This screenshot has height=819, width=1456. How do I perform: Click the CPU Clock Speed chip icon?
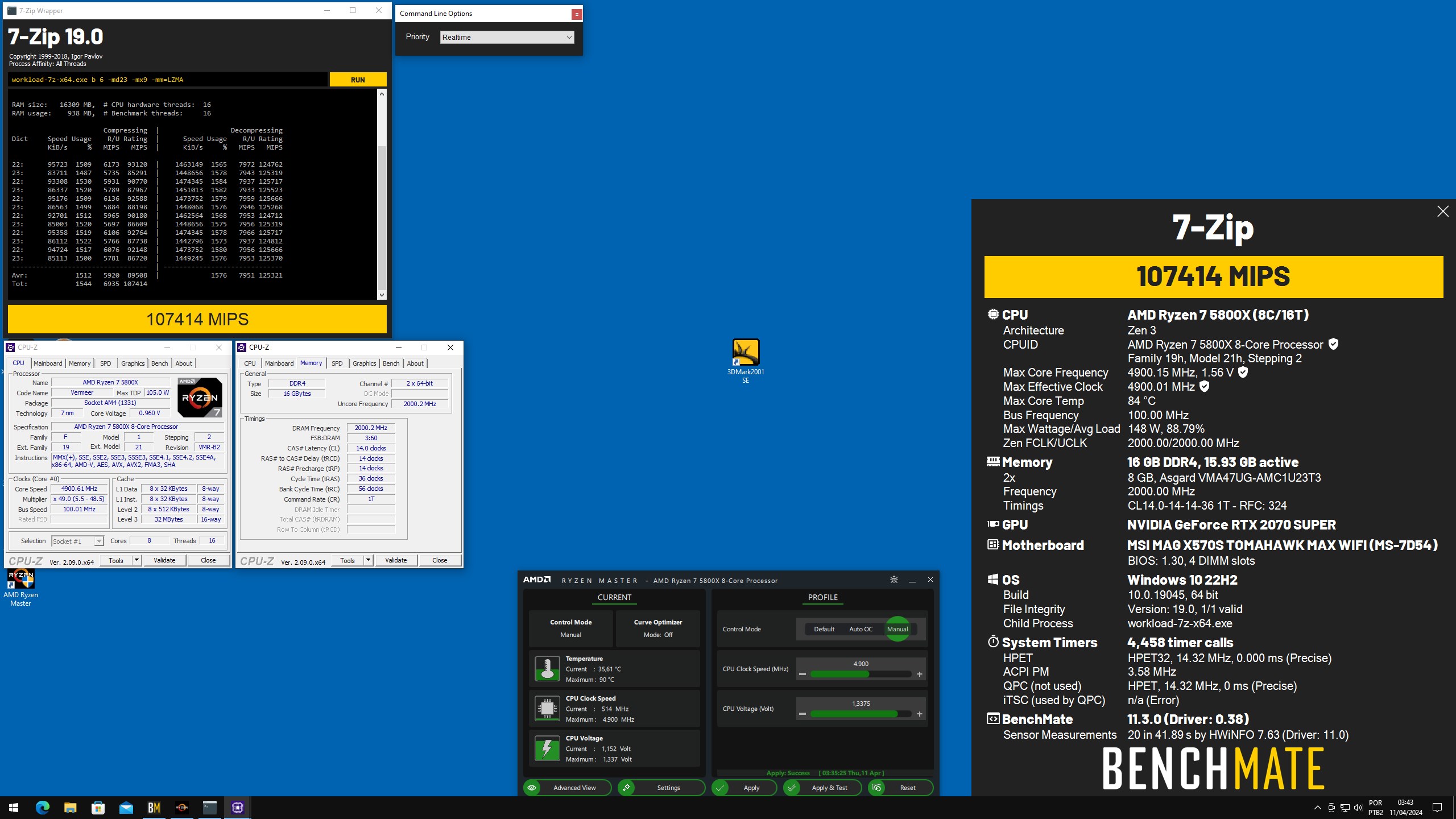pos(547,708)
